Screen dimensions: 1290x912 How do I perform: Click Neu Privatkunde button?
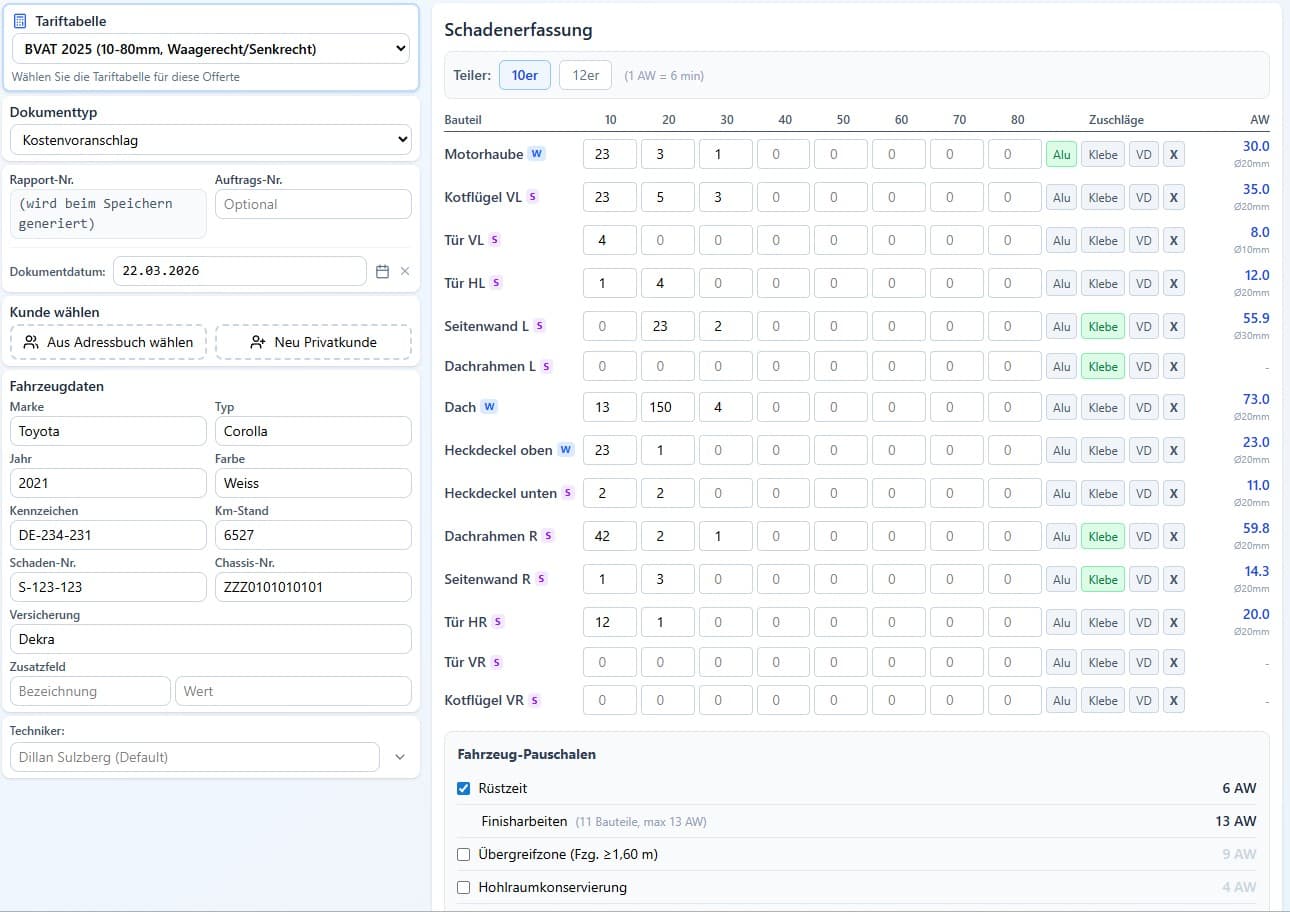pos(313,342)
